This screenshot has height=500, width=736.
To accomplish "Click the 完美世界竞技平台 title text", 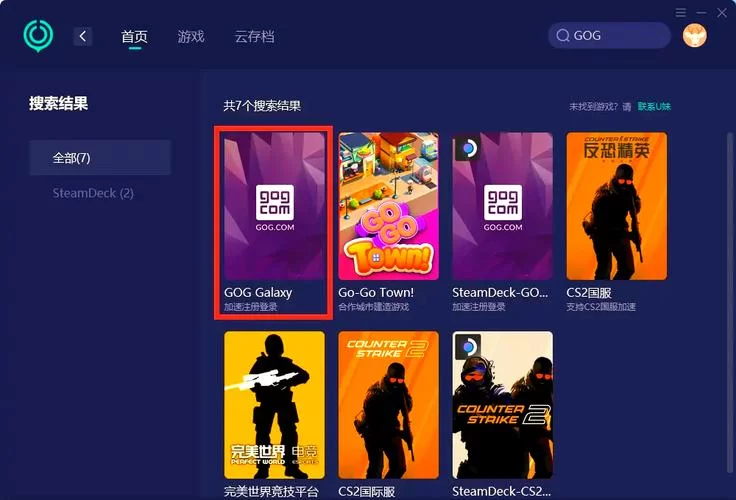I will 271,492.
